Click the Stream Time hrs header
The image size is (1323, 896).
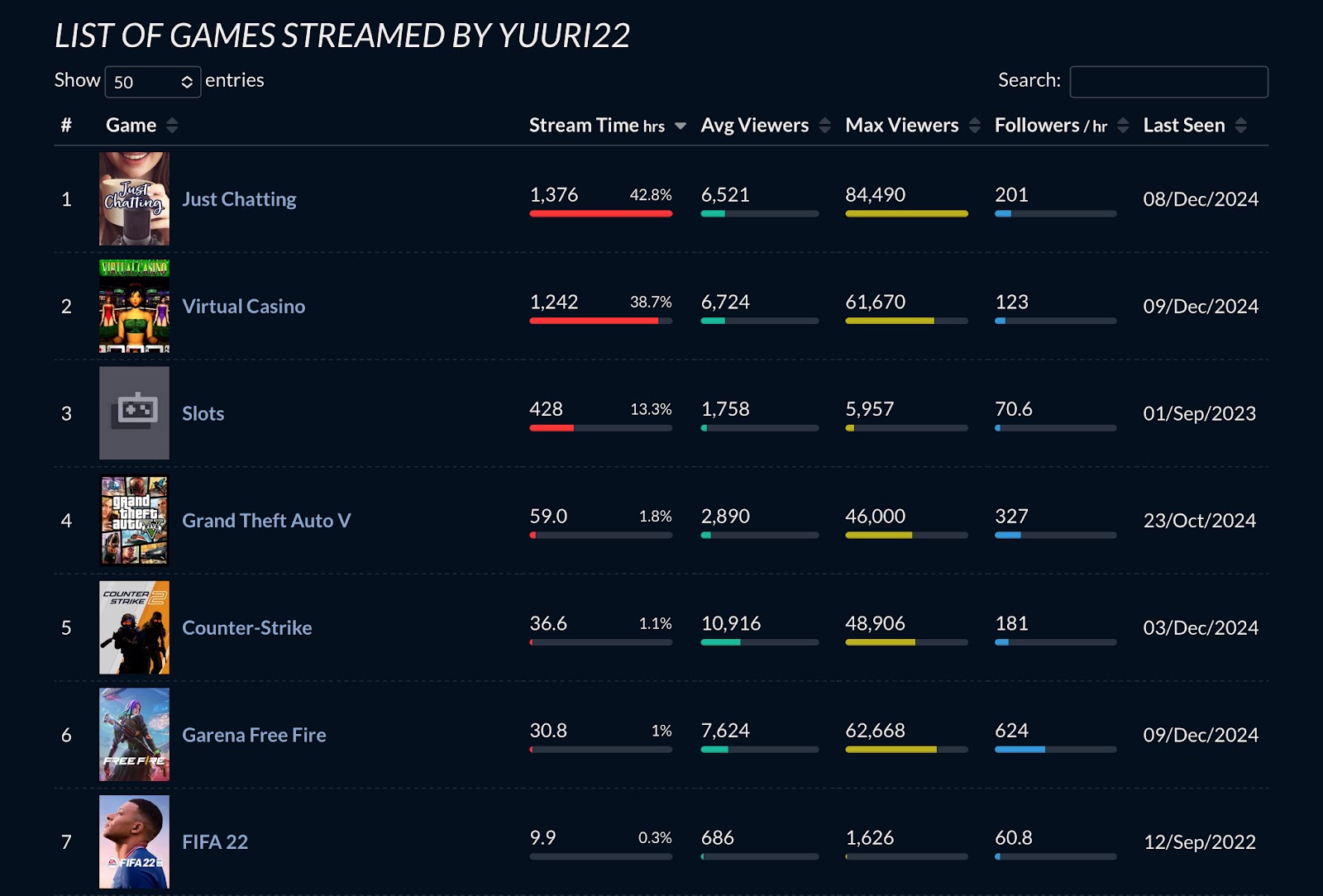point(597,126)
